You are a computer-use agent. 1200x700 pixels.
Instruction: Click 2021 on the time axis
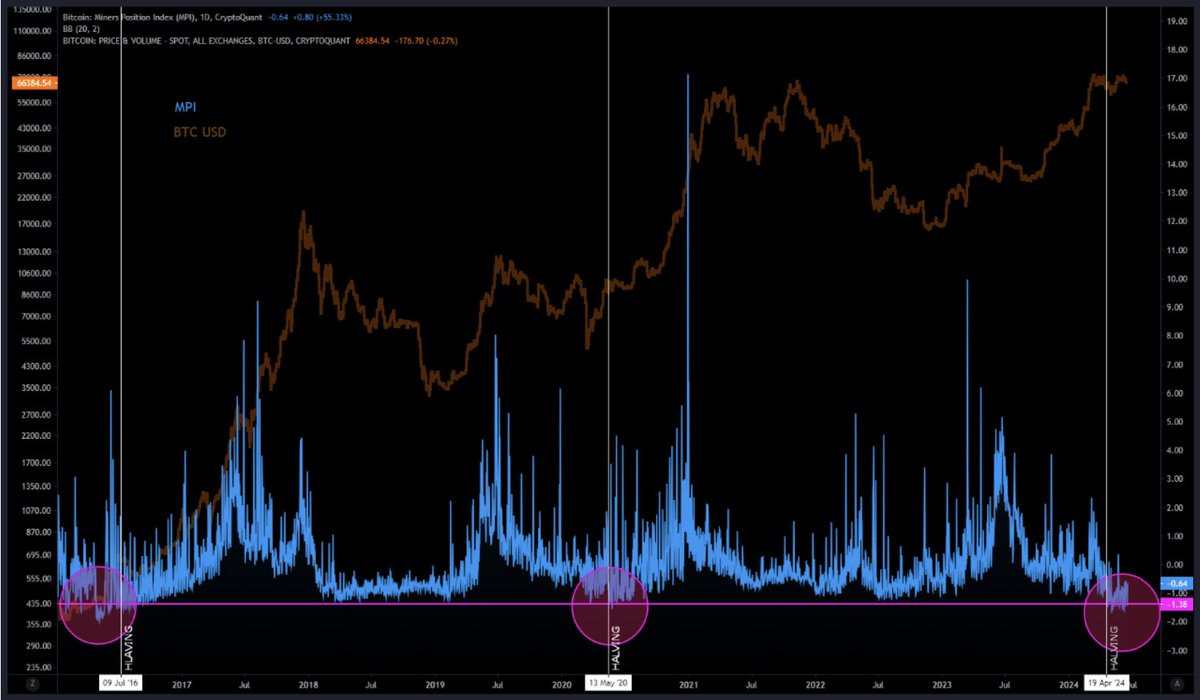point(688,684)
